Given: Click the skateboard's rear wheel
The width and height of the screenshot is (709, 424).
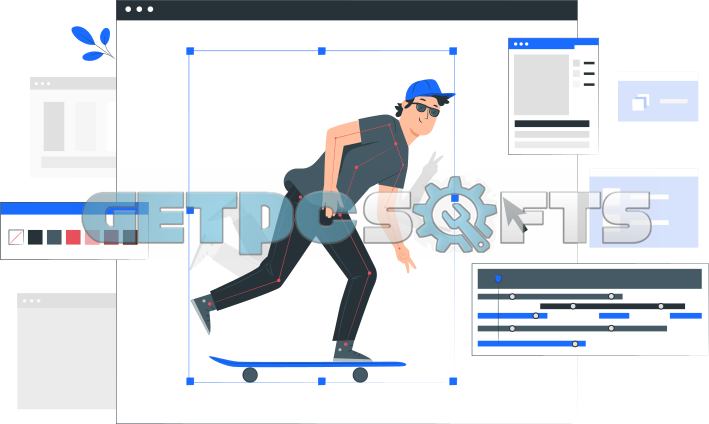Looking at the screenshot, I should pos(250,375).
